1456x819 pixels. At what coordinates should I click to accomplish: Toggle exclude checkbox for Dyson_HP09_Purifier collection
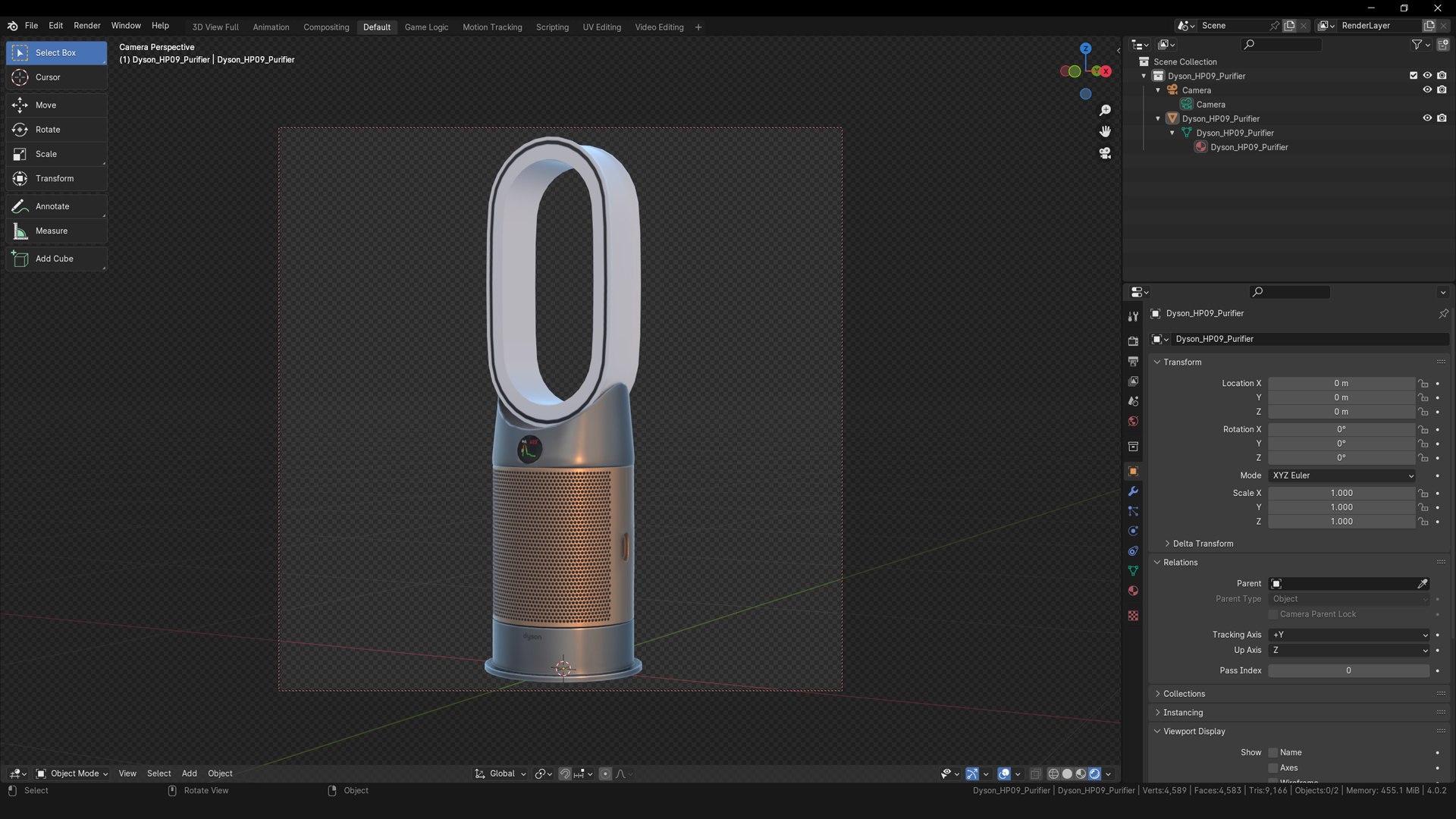[1414, 76]
